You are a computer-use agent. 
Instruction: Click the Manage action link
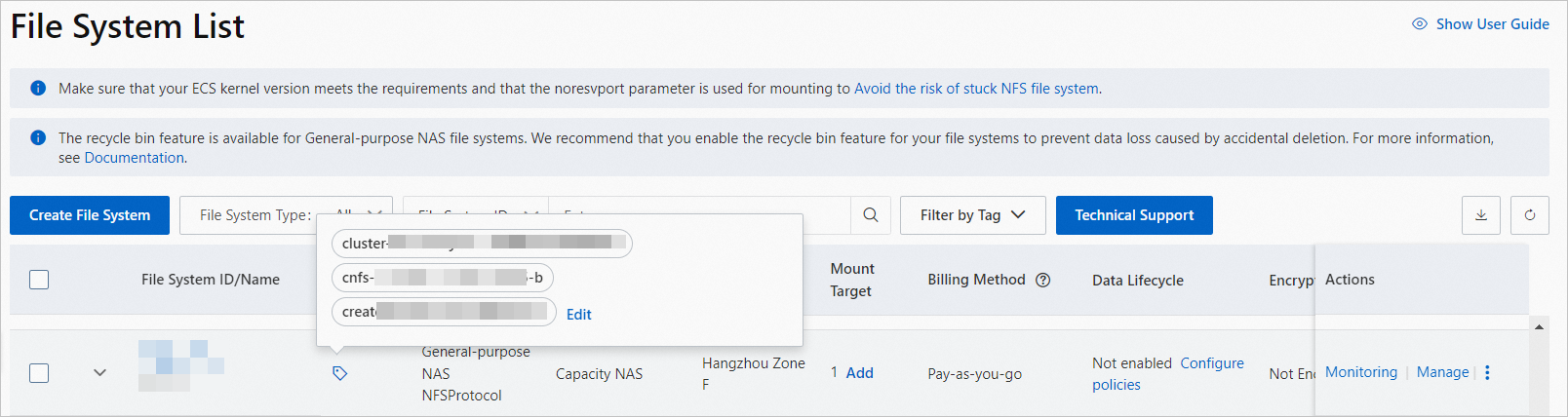coord(1442,372)
